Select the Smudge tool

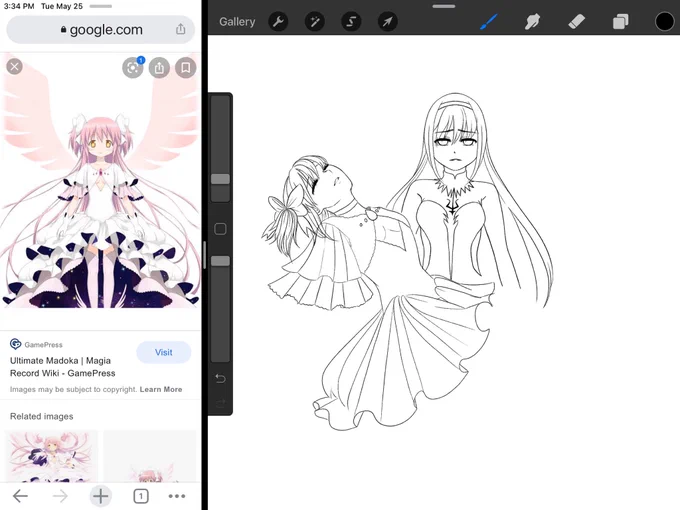coord(532,21)
